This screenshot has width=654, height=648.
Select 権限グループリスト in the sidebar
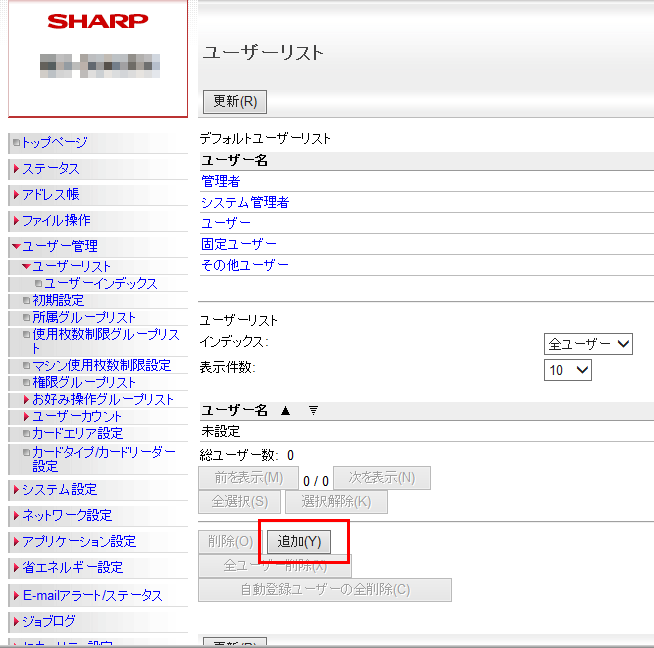[x=84, y=382]
